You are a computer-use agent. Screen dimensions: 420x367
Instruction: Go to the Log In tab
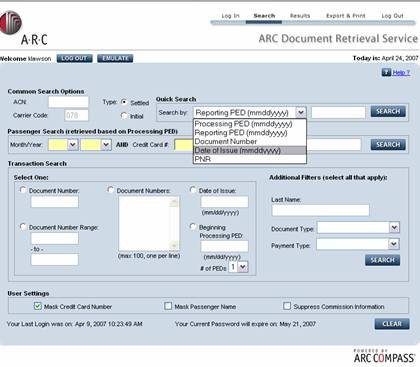click(x=230, y=16)
